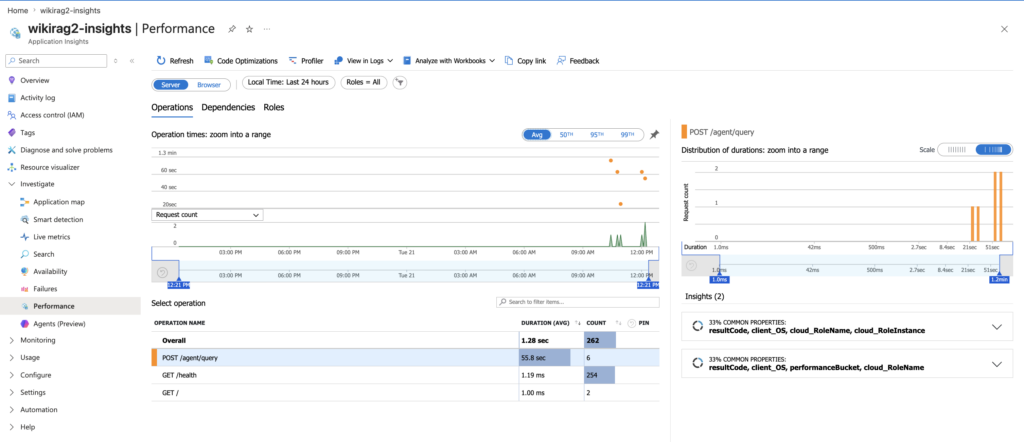Select the 50th percentile toggle

[x=566, y=134]
